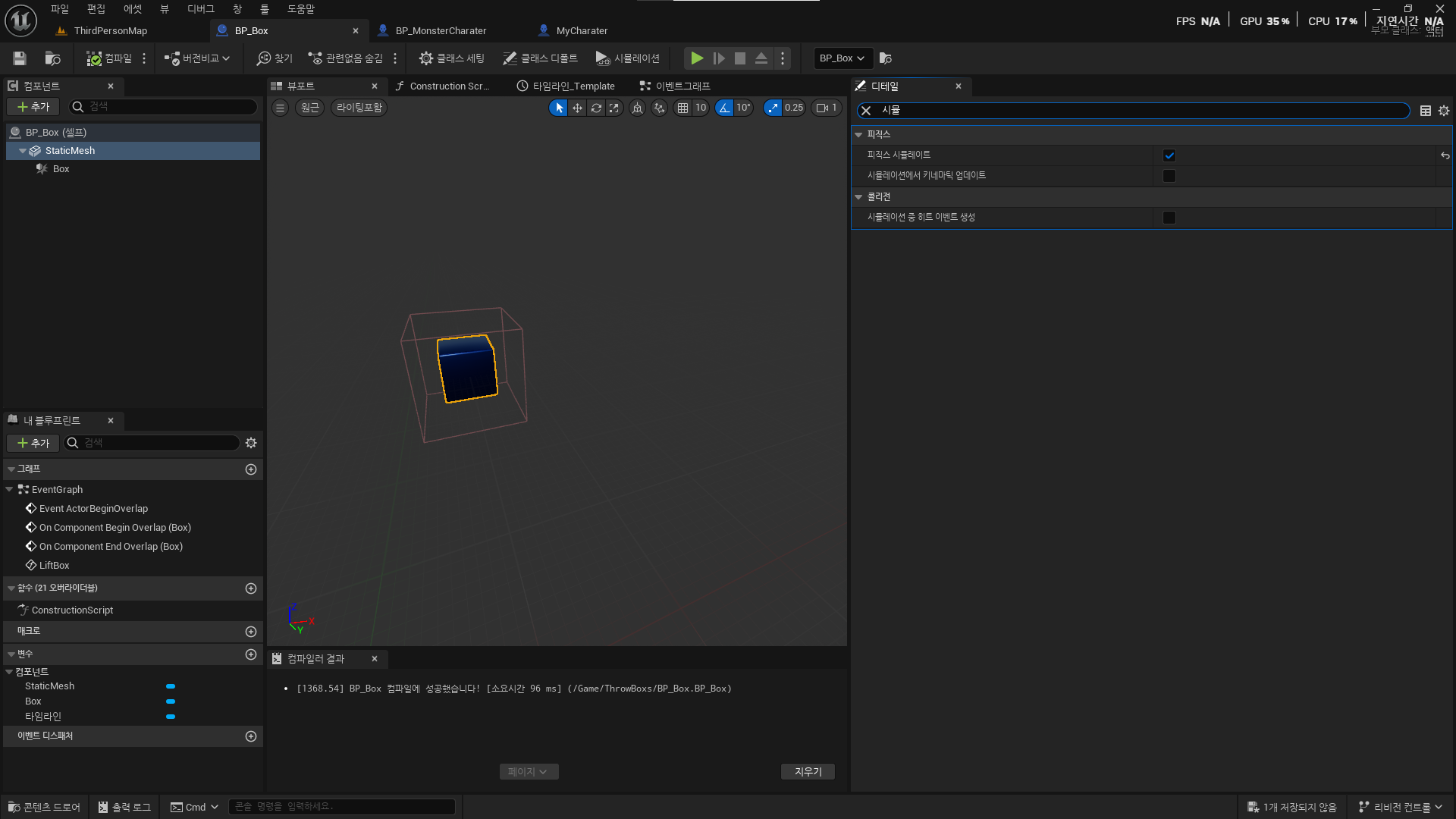Viewport: 1456px width, 819px height.
Task: Open the BP_Box debug object dropdown
Action: pos(843,58)
